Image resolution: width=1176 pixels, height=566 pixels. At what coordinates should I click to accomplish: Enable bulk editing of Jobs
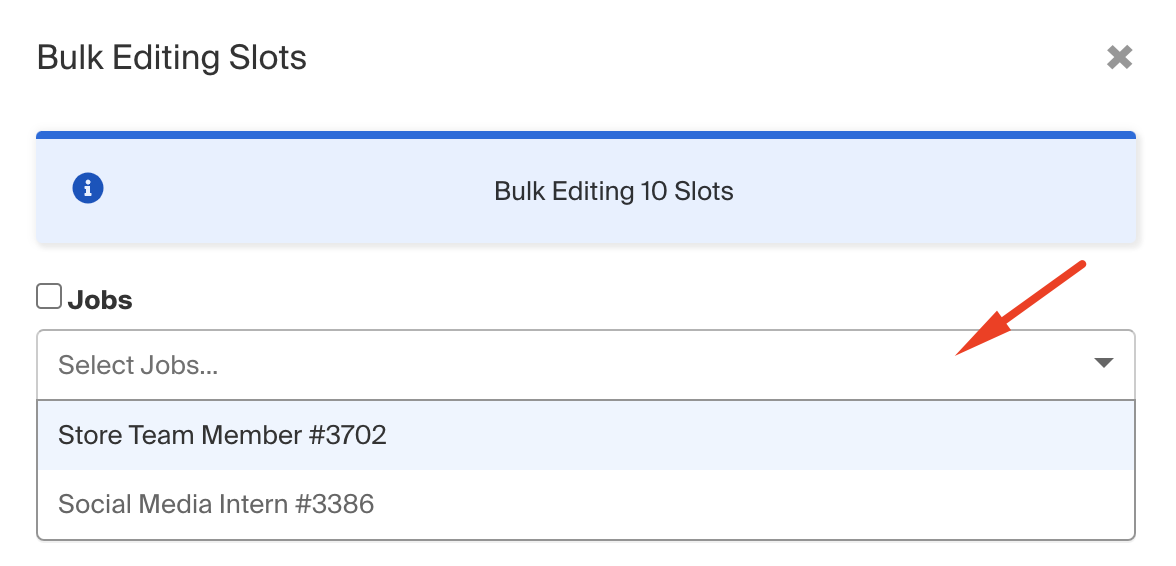[x=49, y=296]
